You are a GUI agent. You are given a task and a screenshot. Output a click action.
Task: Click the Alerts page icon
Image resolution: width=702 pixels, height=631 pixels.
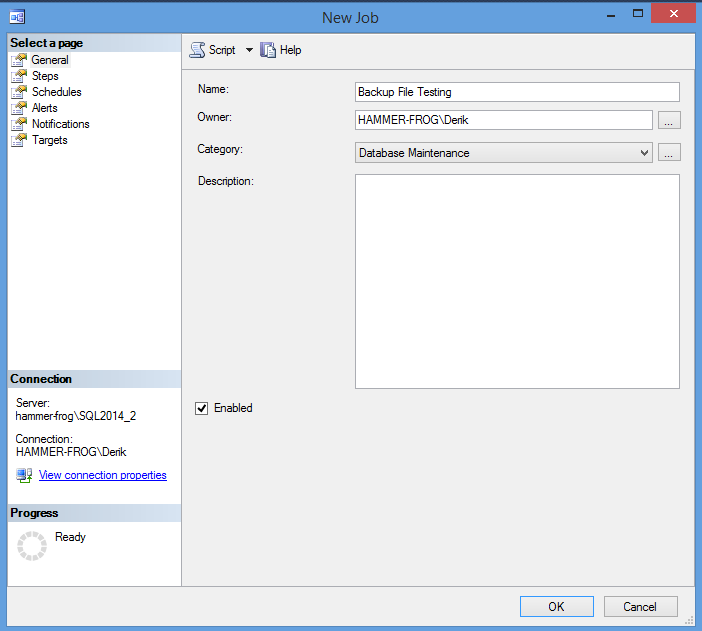pyautogui.click(x=18, y=108)
